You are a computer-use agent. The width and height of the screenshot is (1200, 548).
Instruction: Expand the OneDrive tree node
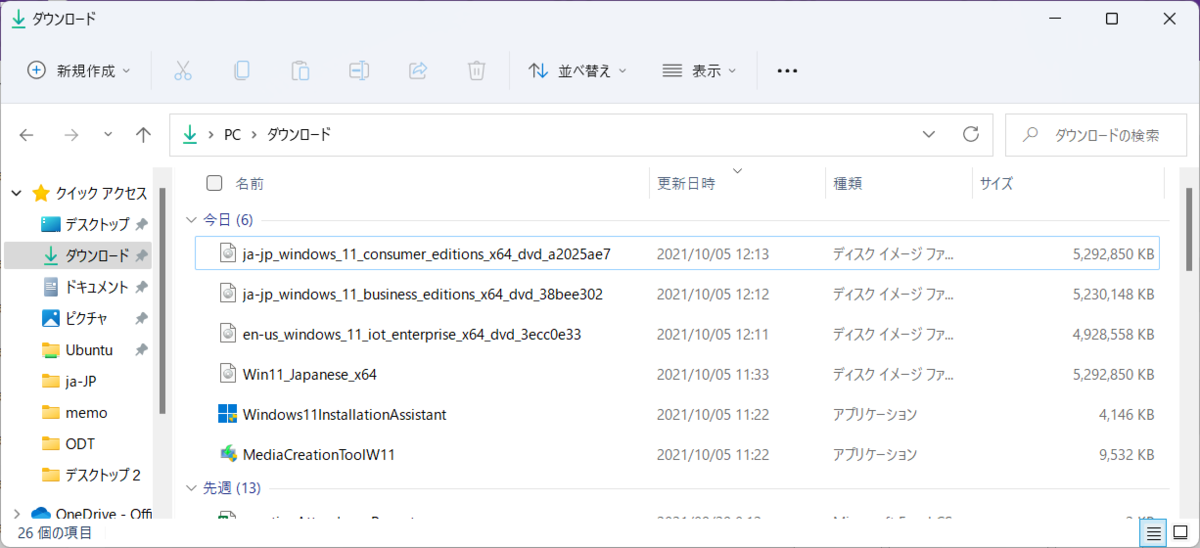(x=16, y=514)
